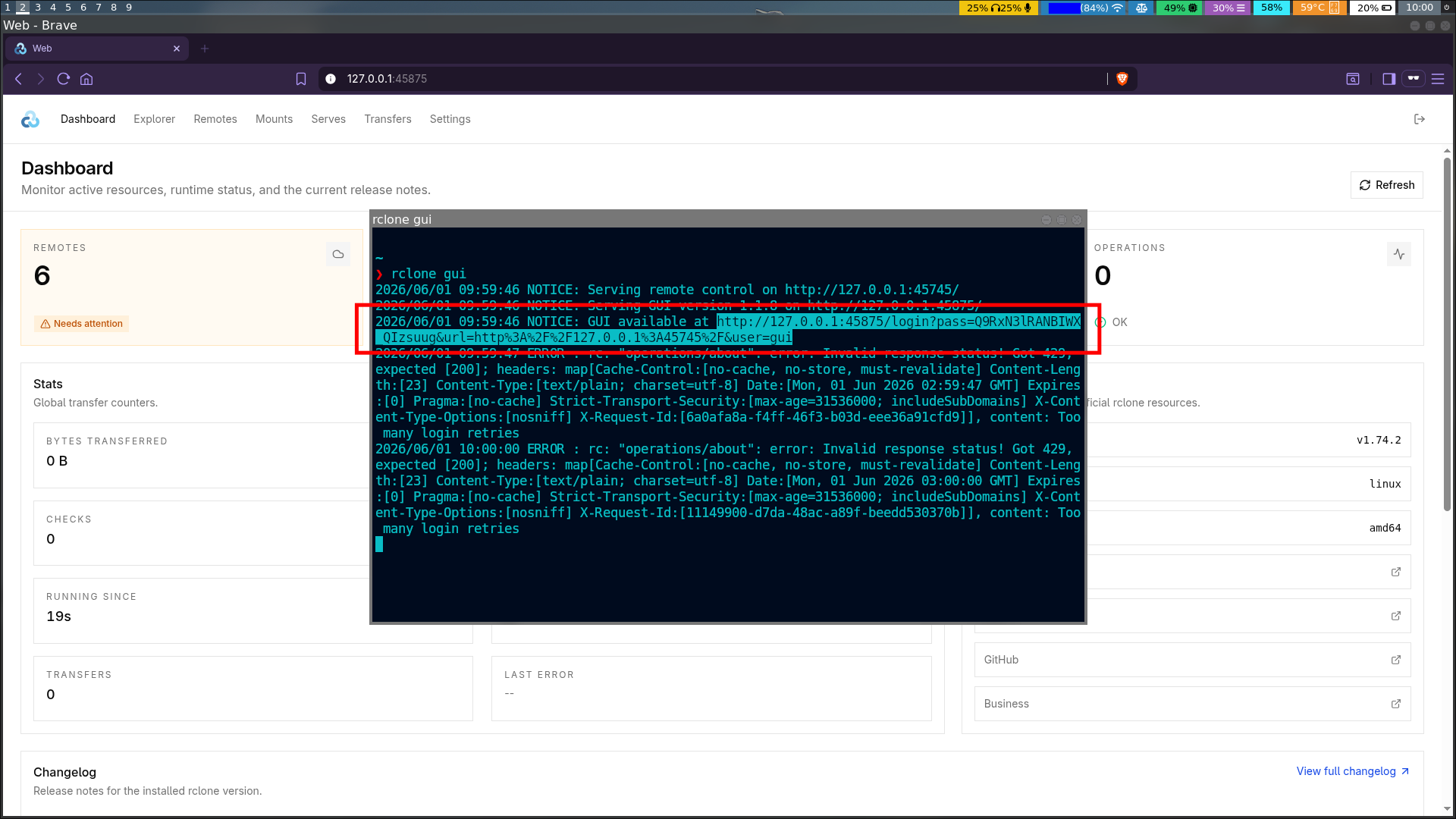The width and height of the screenshot is (1456, 819).
Task: Click the 'rclone gui' command in terminal
Action: (428, 274)
